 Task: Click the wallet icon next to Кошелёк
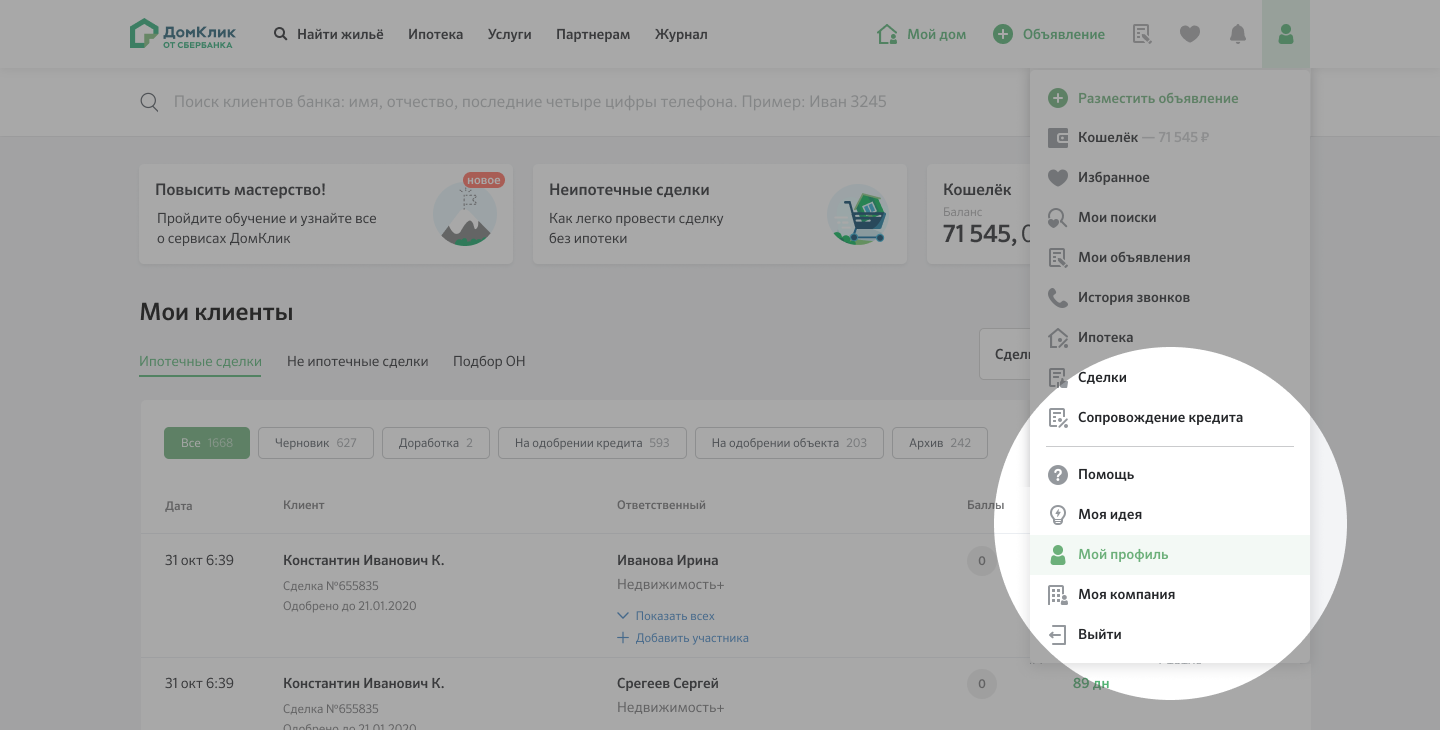[1057, 138]
